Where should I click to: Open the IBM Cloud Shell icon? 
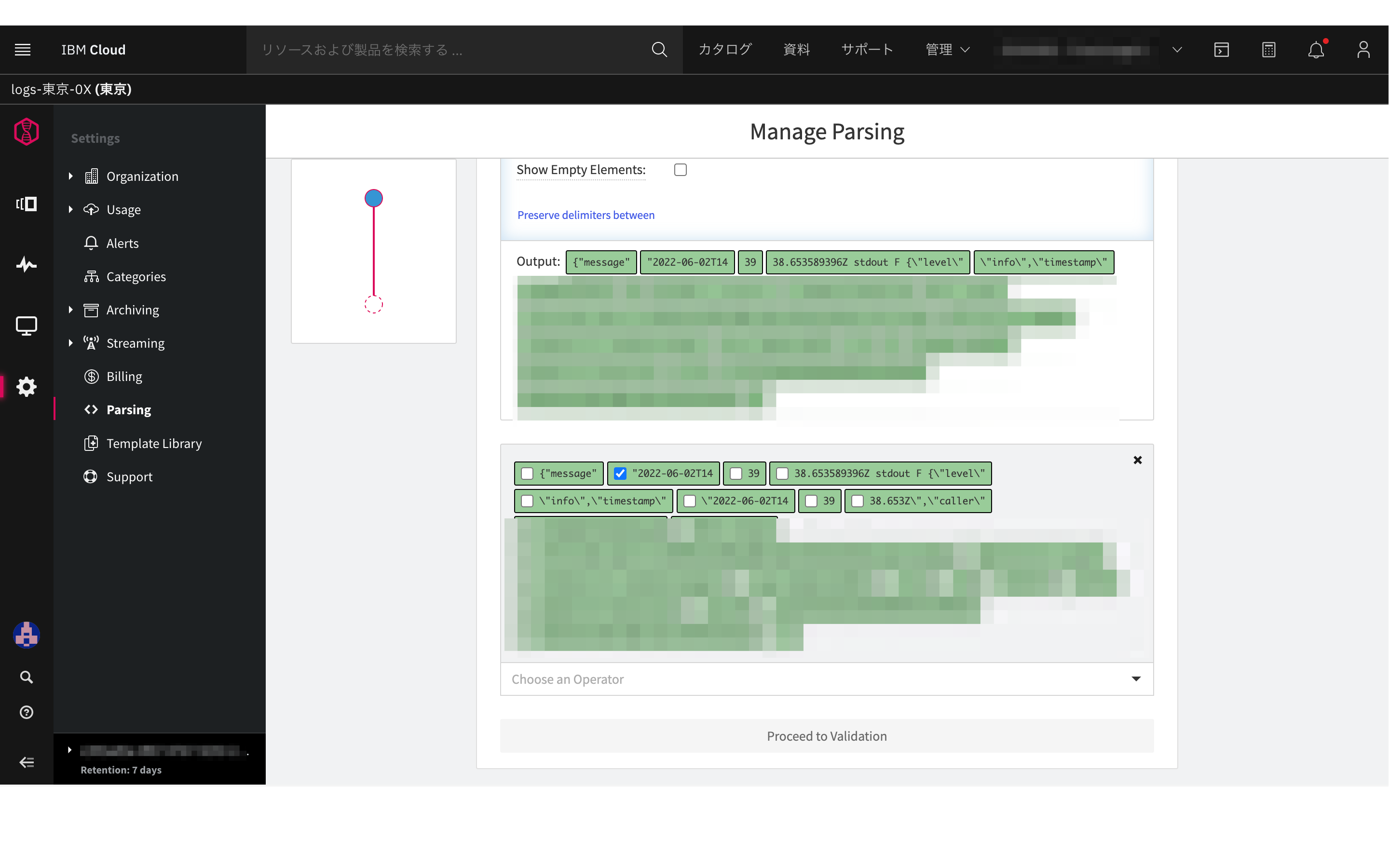tap(1221, 50)
